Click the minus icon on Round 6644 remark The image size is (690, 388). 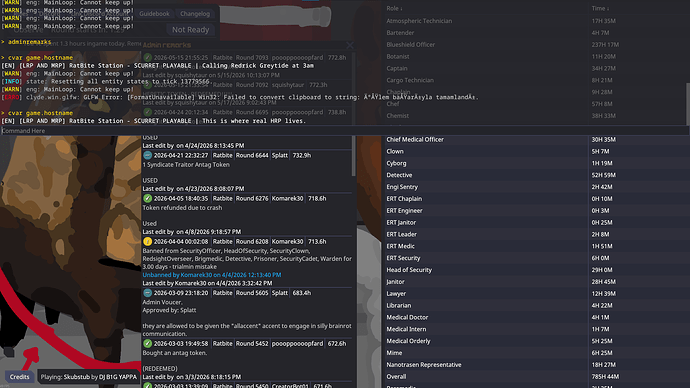pyautogui.click(x=147, y=155)
